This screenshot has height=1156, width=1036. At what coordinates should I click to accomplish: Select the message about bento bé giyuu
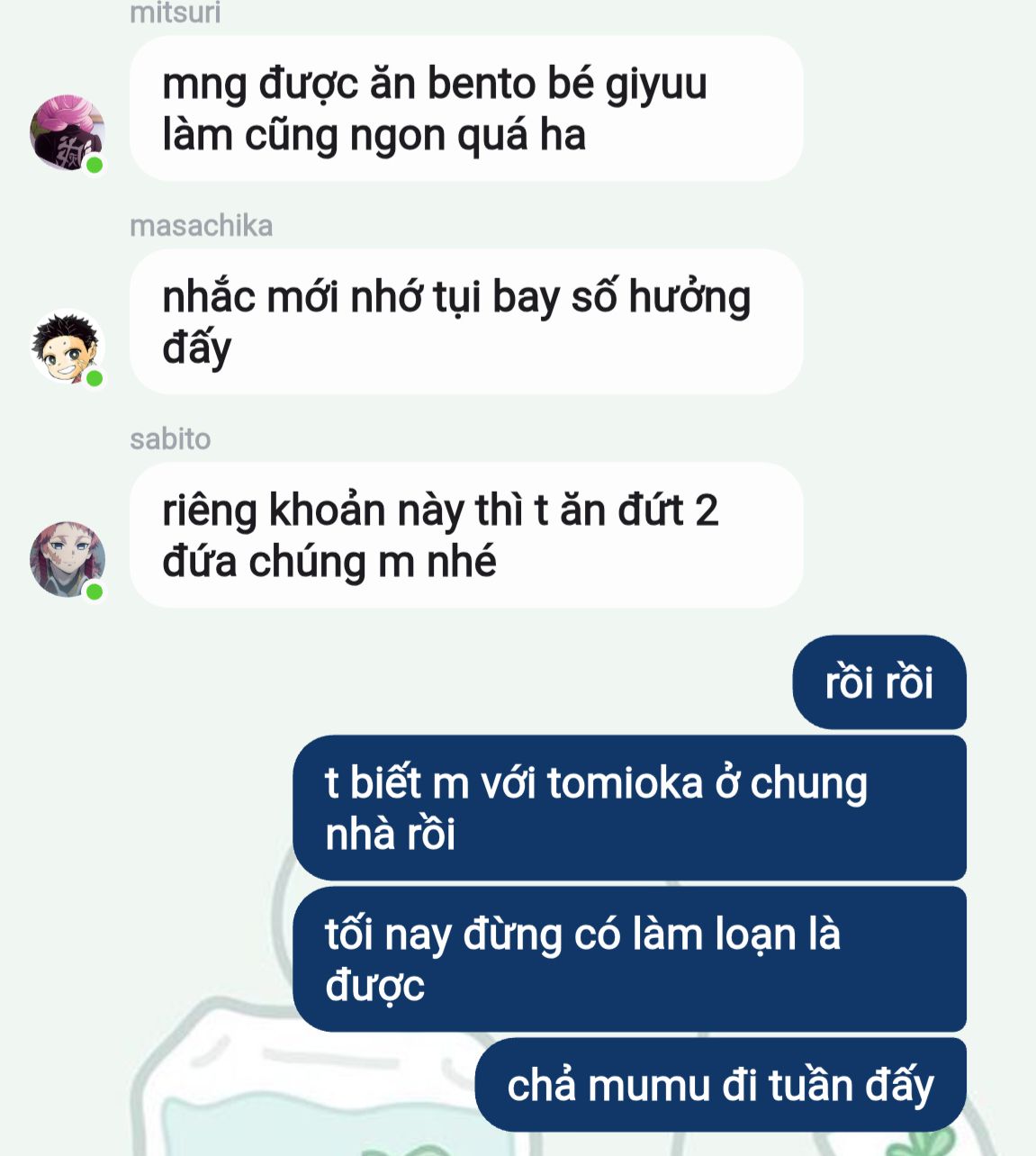pos(466,108)
